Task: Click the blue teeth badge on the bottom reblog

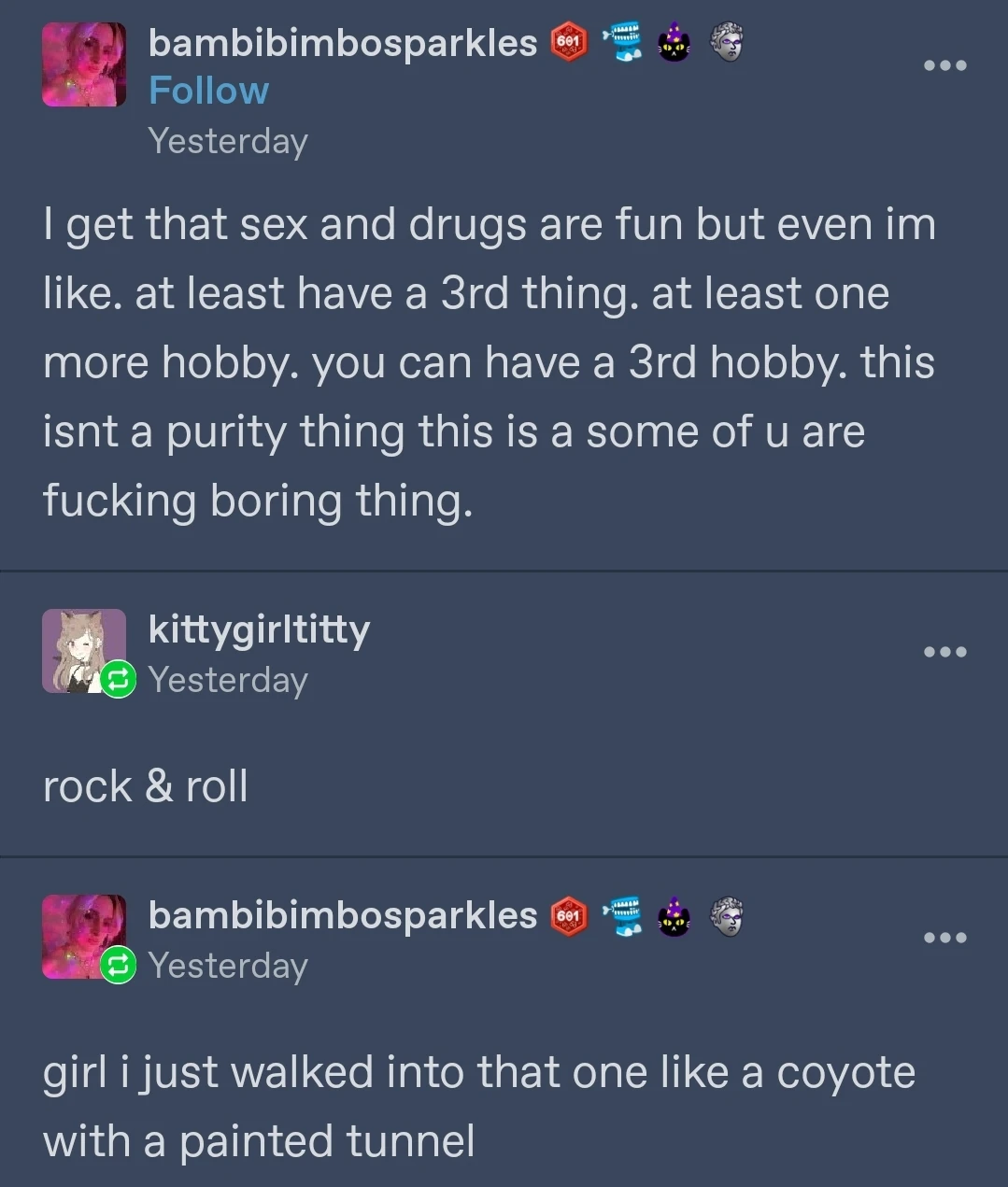Action: [x=621, y=916]
